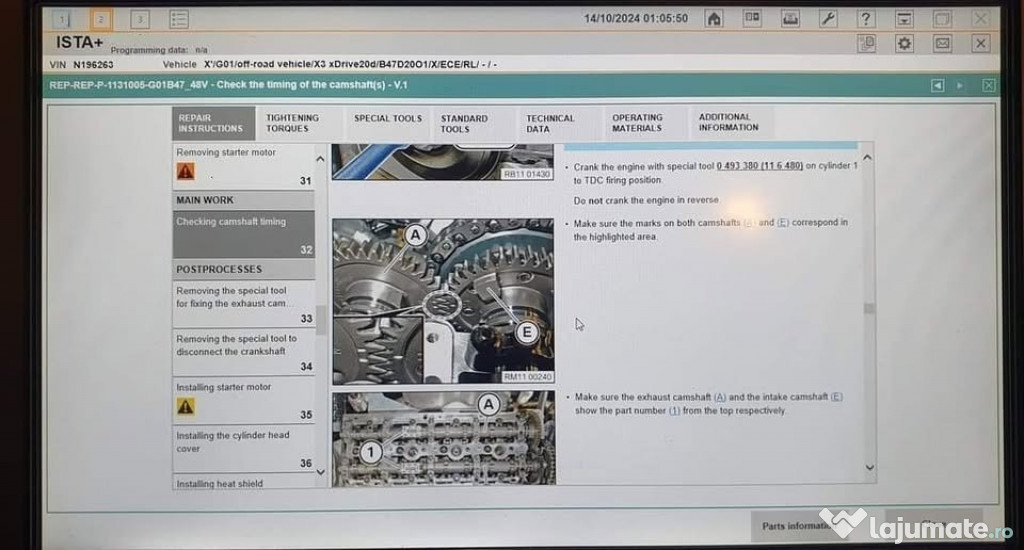The height and width of the screenshot is (550, 1024).
Task: Select the numbered tab 3 icon
Action: (x=140, y=19)
